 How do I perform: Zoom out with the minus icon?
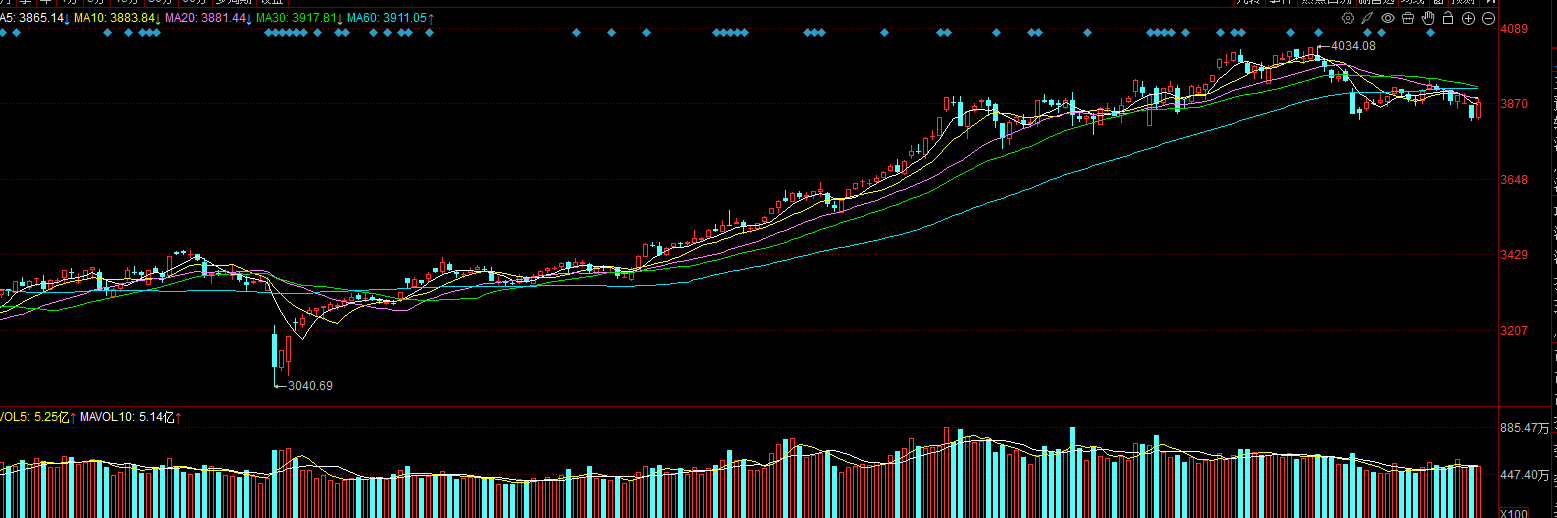[1488, 18]
